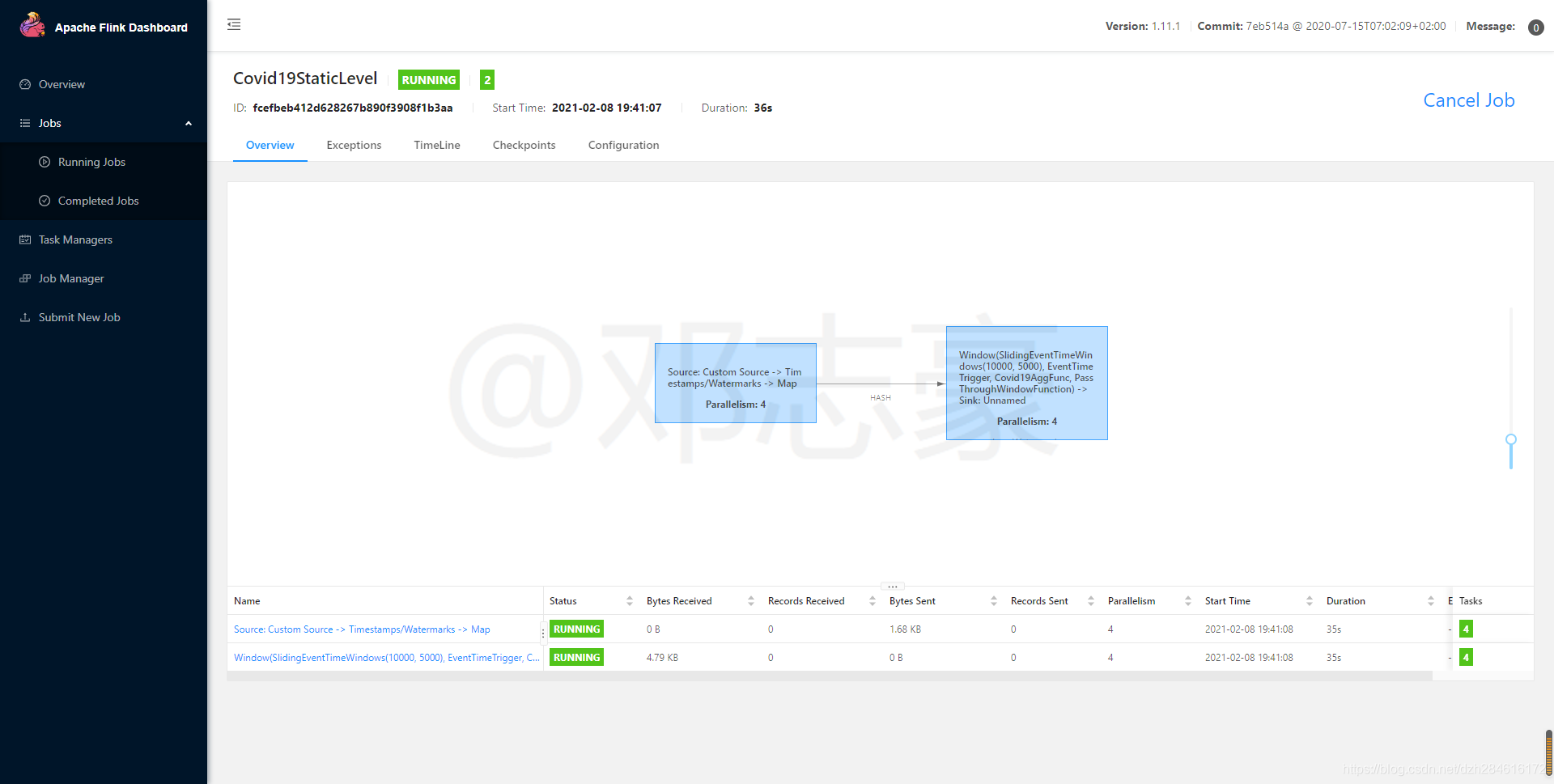Viewport: 1554px width, 784px height.
Task: Click the panel resize handle with dots
Action: tap(892, 586)
